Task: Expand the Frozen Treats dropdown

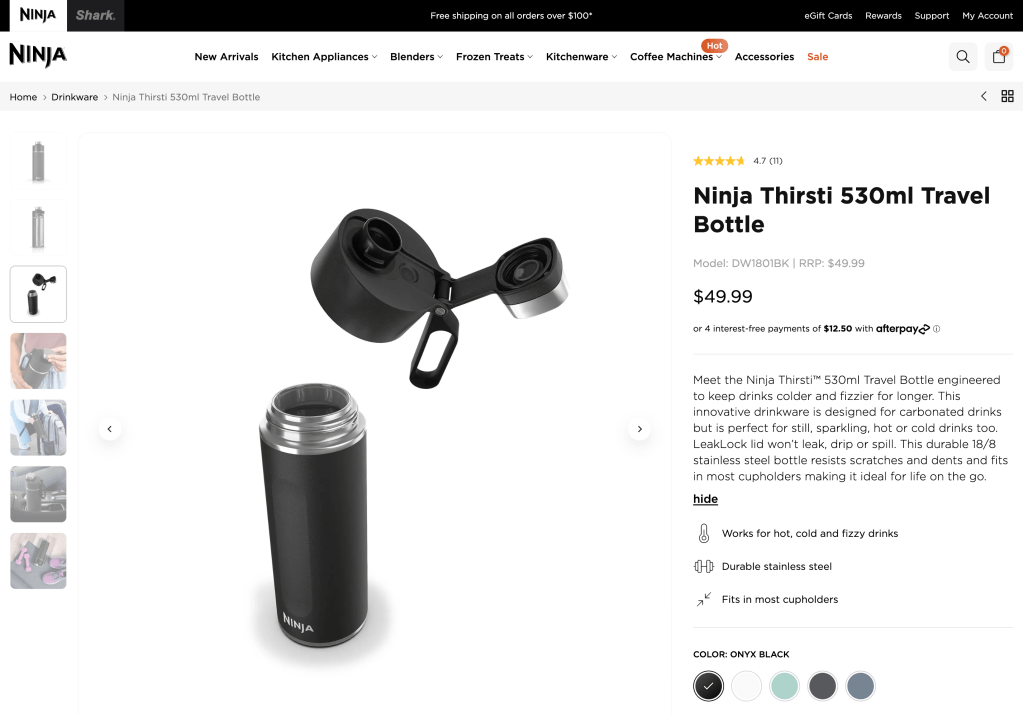Action: click(495, 57)
